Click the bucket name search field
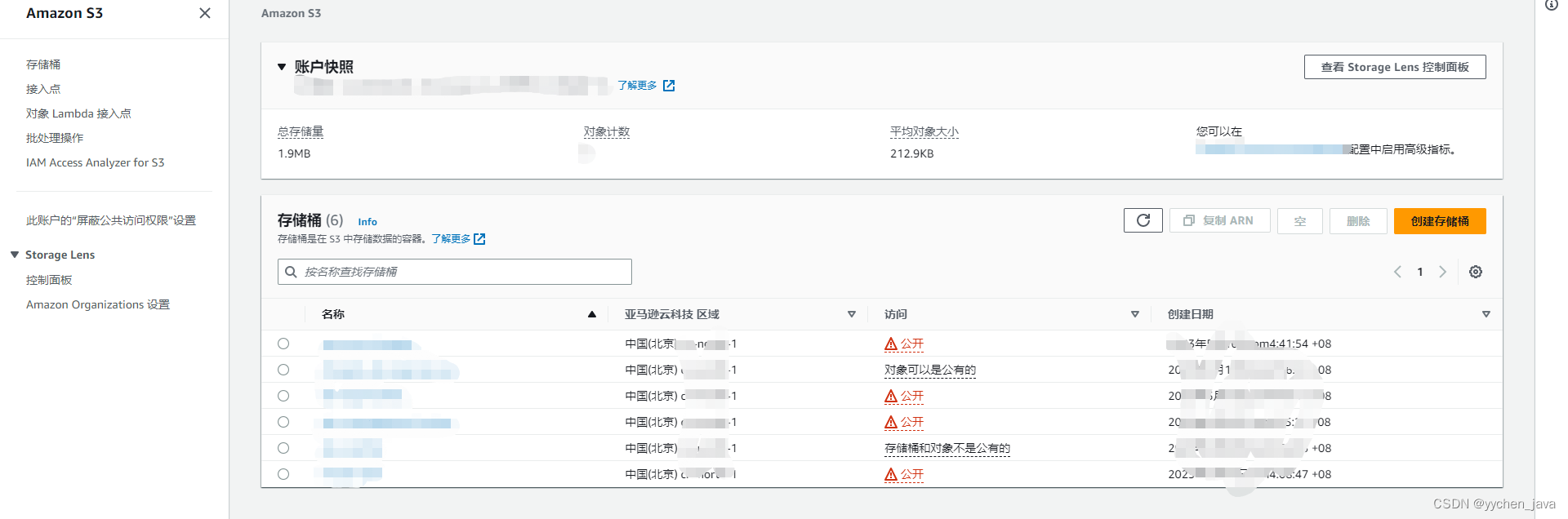Viewport: 1568px width, 519px height. coord(455,272)
